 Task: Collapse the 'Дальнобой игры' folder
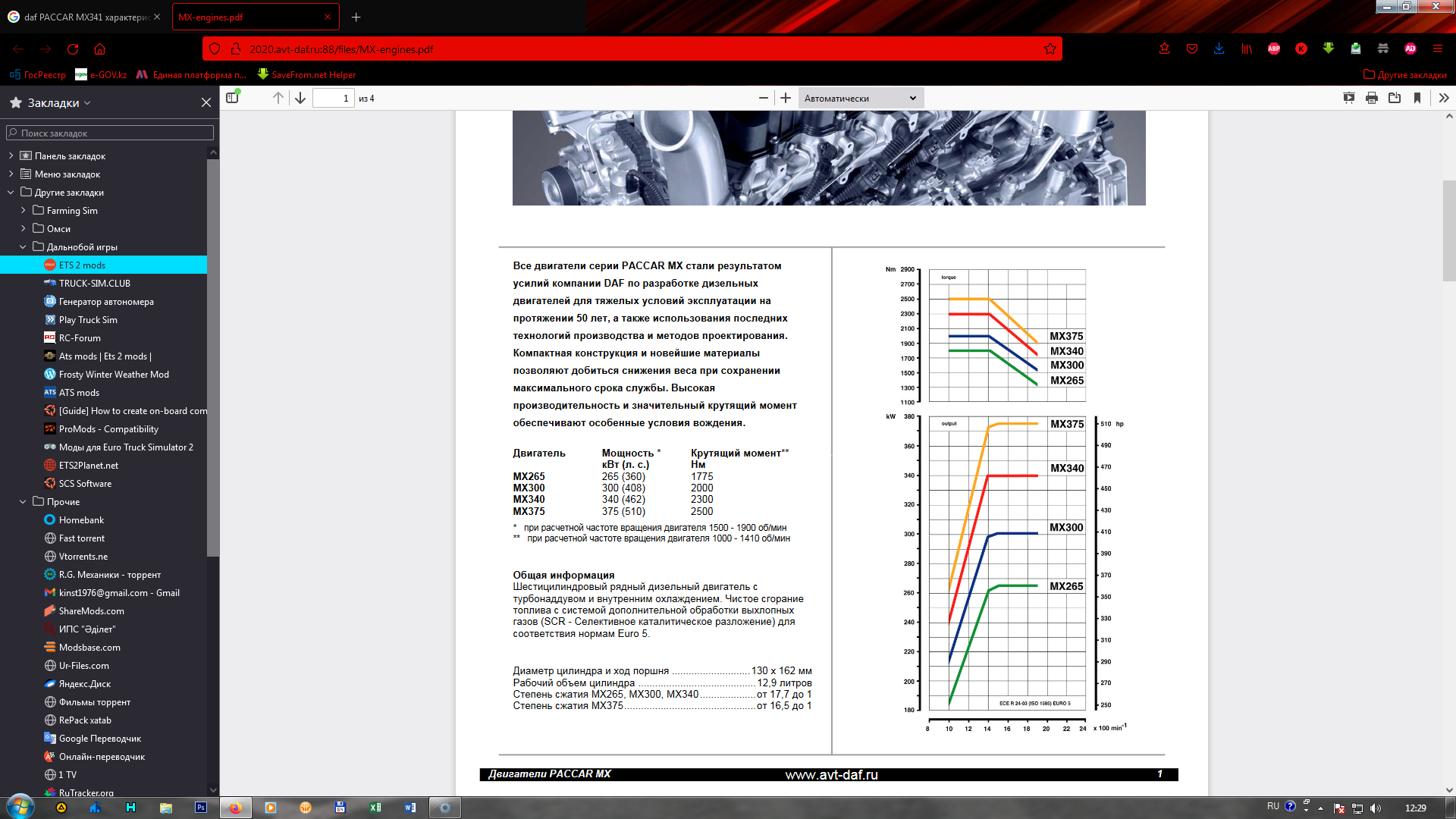coord(23,246)
